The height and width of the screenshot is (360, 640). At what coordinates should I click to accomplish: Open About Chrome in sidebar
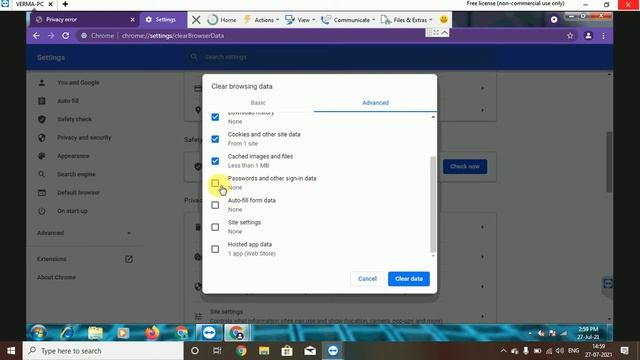[x=57, y=278]
